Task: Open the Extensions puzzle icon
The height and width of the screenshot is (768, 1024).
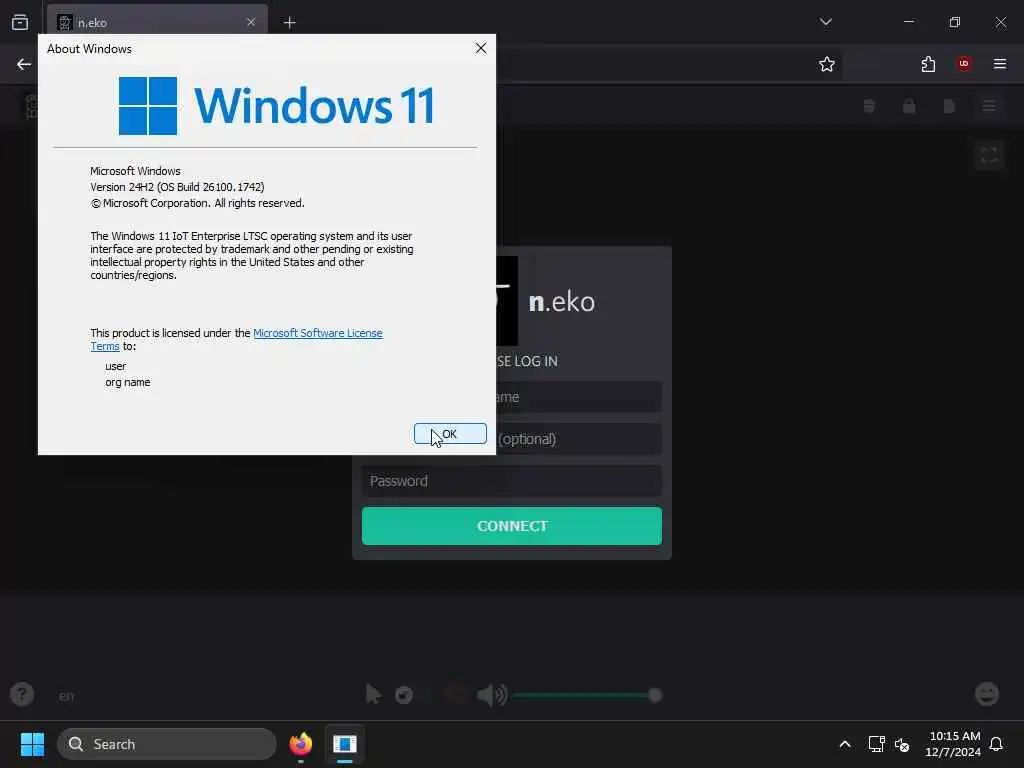Action: [928, 64]
